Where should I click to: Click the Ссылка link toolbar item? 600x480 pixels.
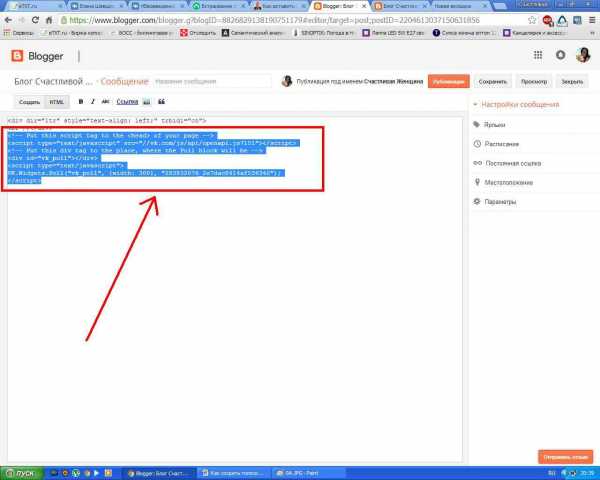pos(127,101)
